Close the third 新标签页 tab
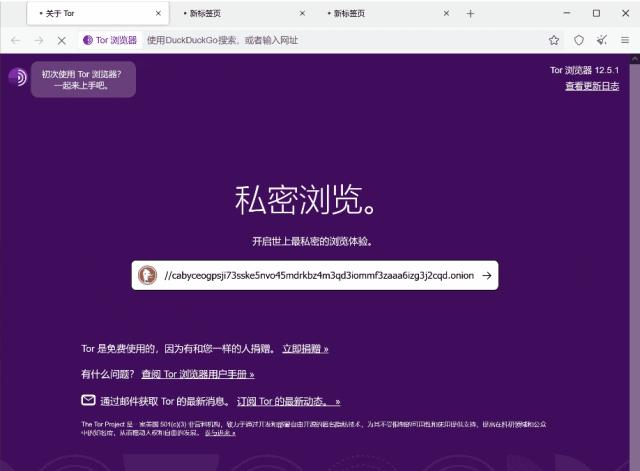The height and width of the screenshot is (471, 640). tap(446, 13)
